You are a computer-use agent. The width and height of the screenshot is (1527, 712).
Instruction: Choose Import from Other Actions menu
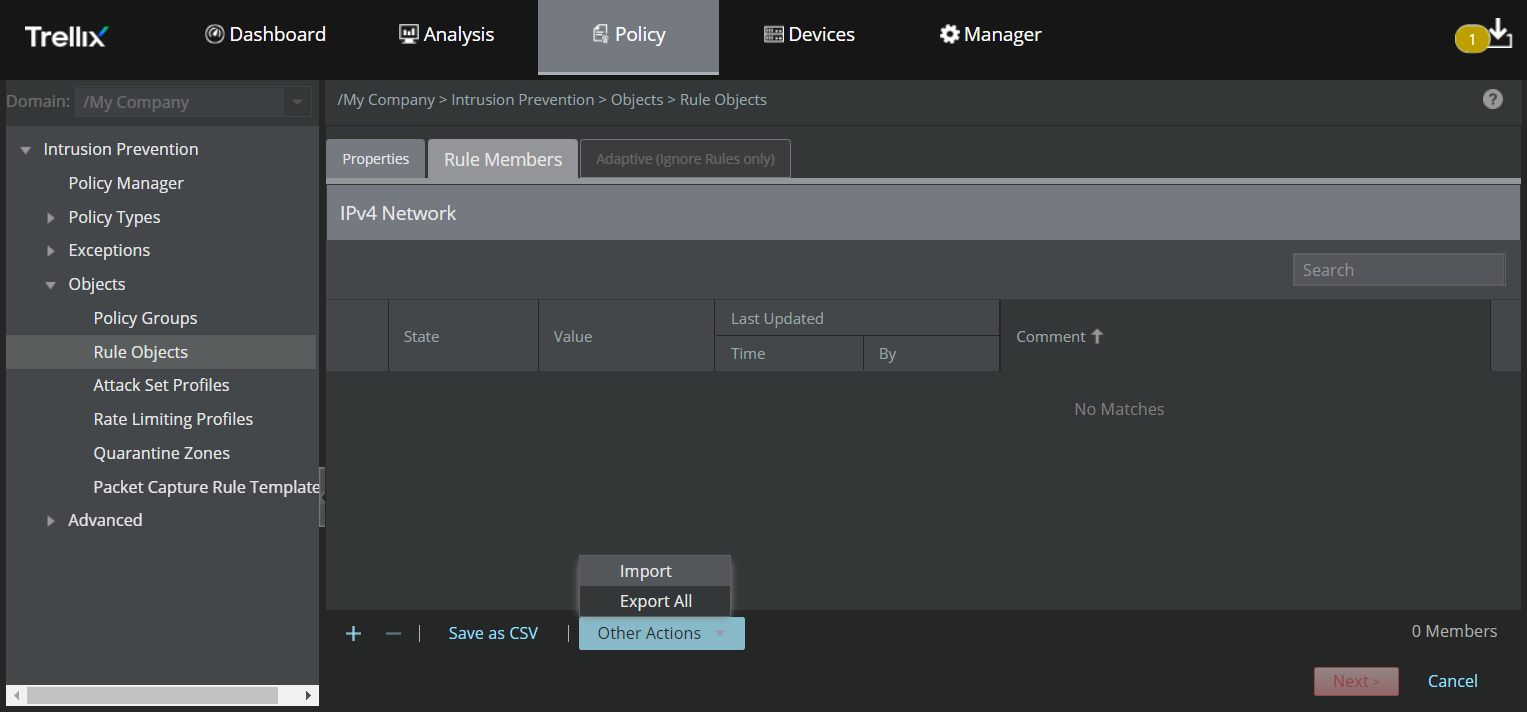coord(655,571)
